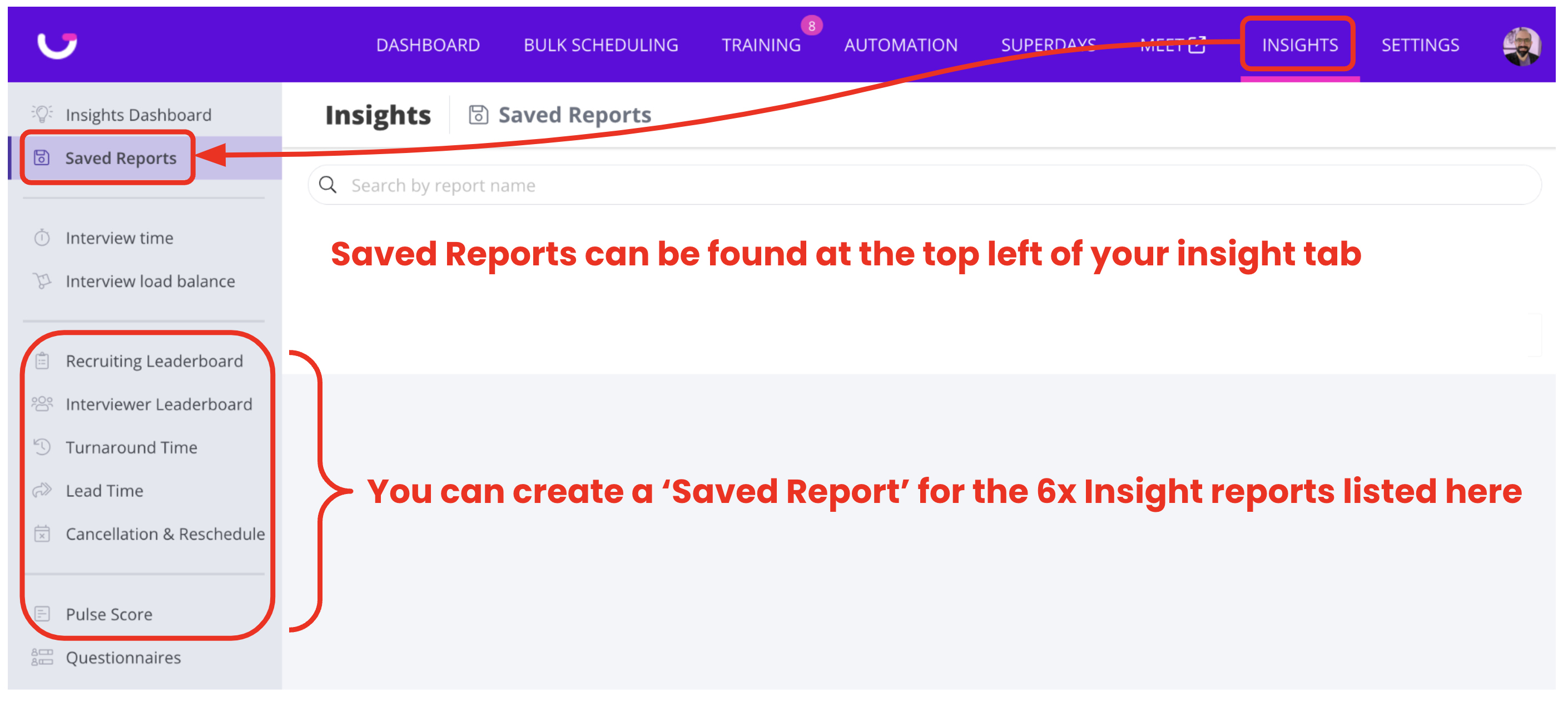Switch to the AUTOMATION tab
The height and width of the screenshot is (701, 1568).
(x=900, y=44)
